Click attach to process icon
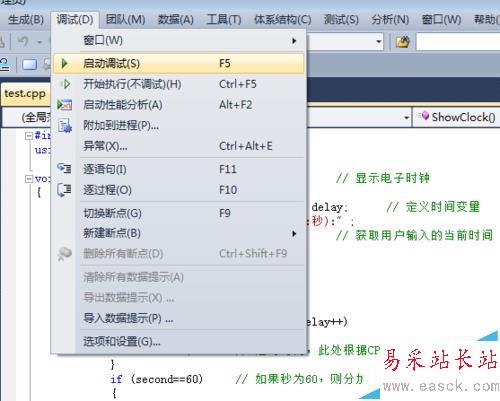 (x=65, y=126)
